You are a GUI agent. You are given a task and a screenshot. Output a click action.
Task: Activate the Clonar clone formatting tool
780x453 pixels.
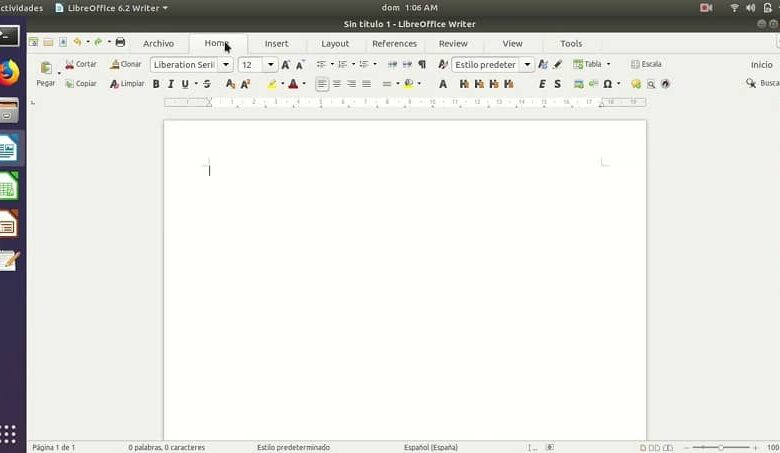click(x=126, y=64)
